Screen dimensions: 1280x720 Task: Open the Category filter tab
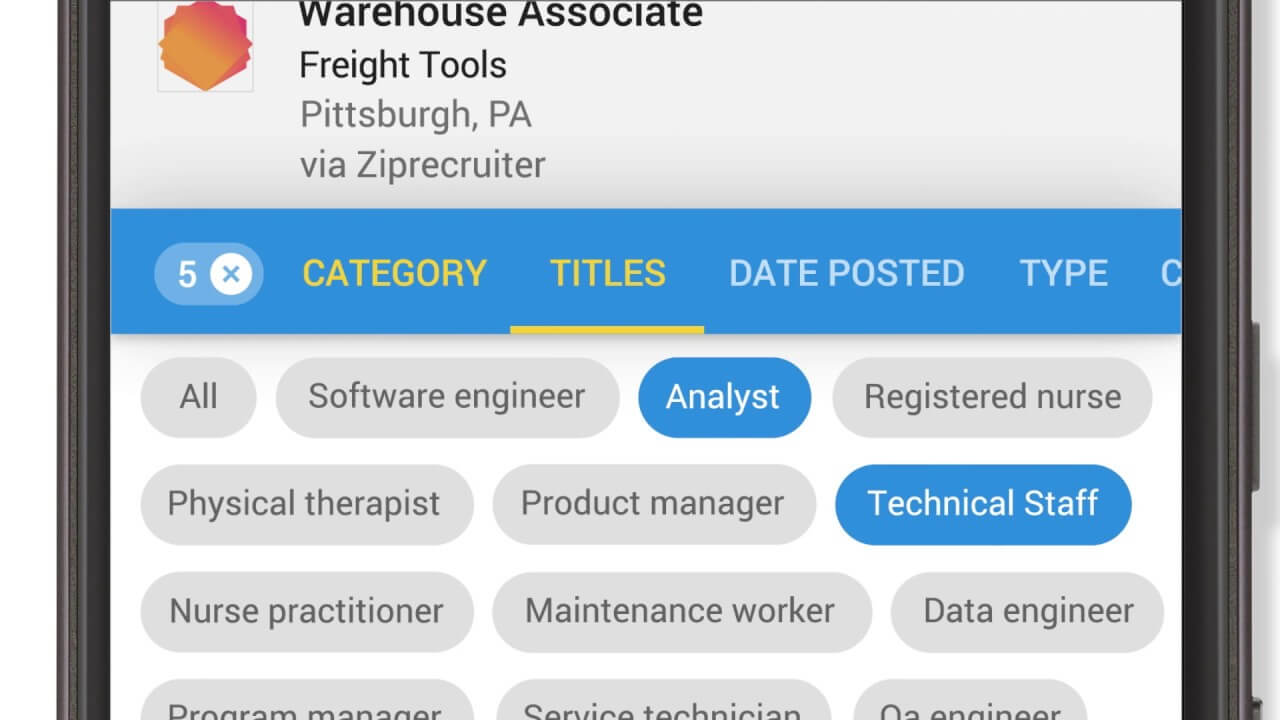point(394,273)
